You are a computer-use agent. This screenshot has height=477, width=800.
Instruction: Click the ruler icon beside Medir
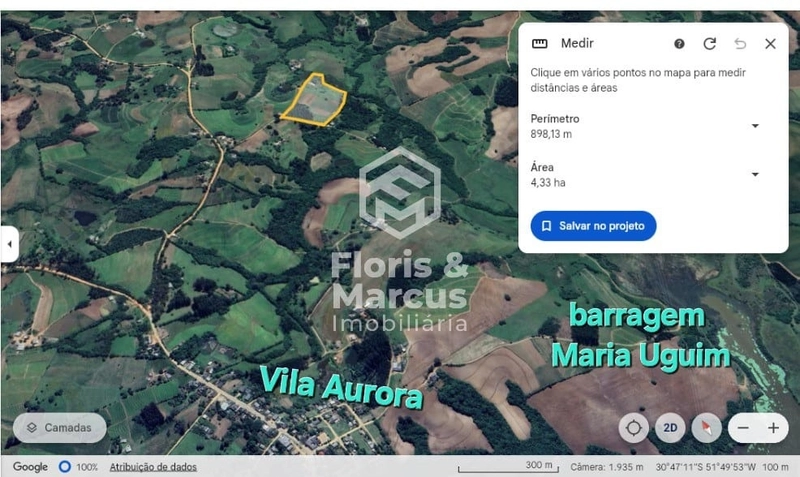pos(539,43)
